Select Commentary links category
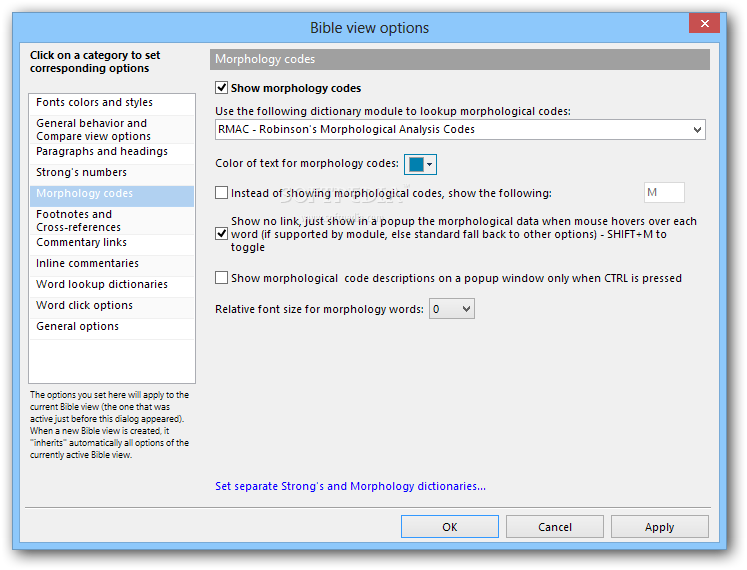 112,243
